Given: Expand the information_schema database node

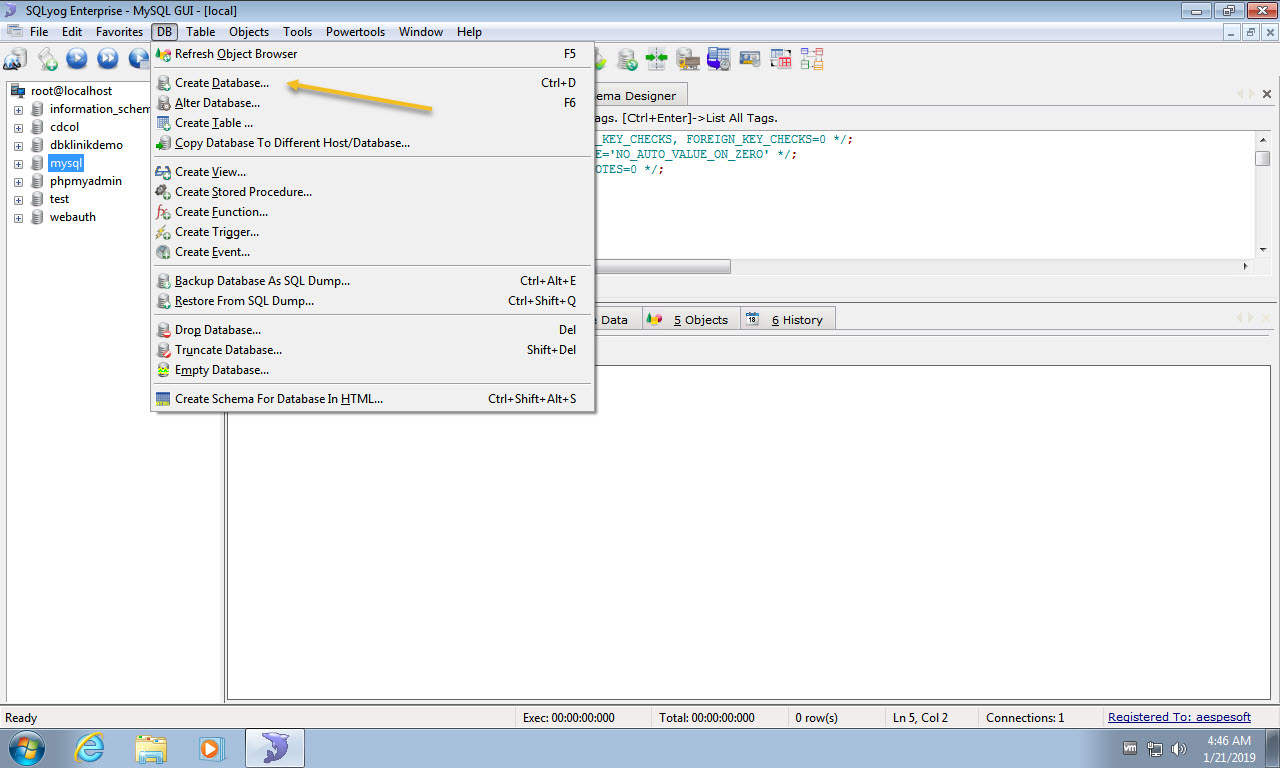Looking at the screenshot, I should tap(18, 109).
